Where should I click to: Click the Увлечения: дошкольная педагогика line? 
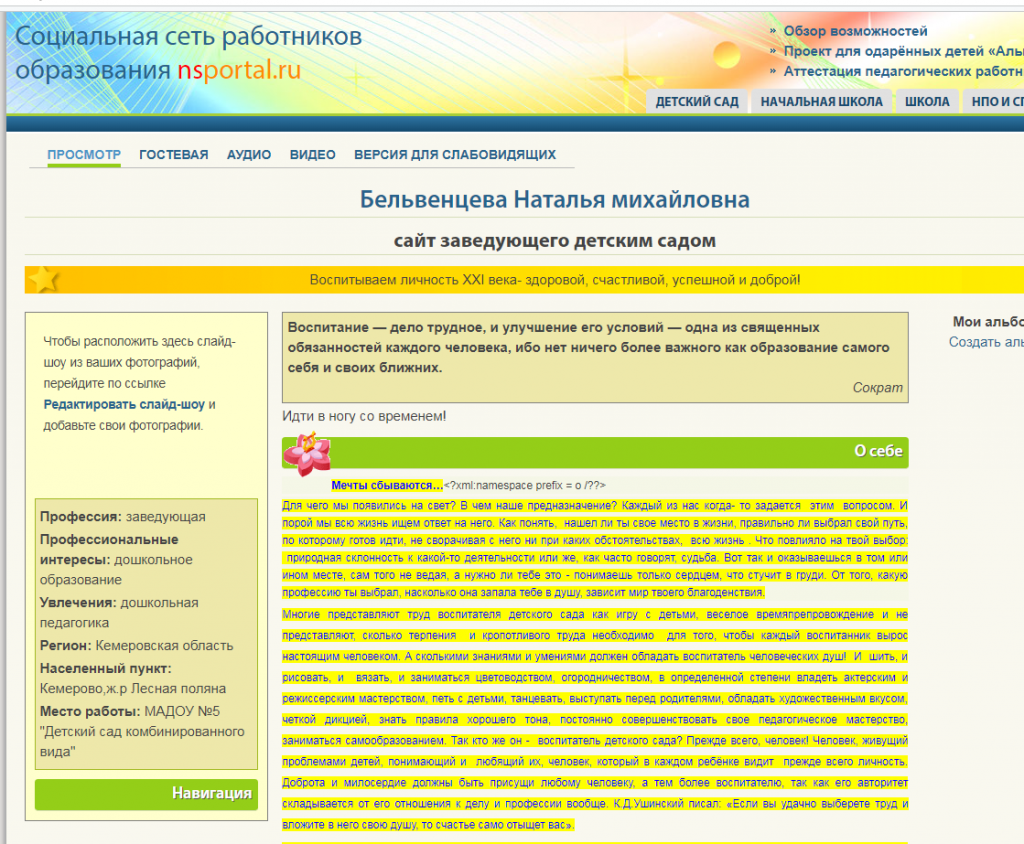119,613
